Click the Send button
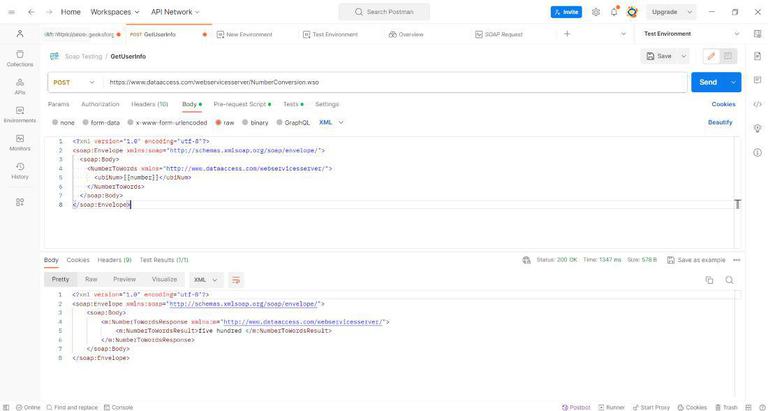The height and width of the screenshot is (411, 768). [708, 82]
